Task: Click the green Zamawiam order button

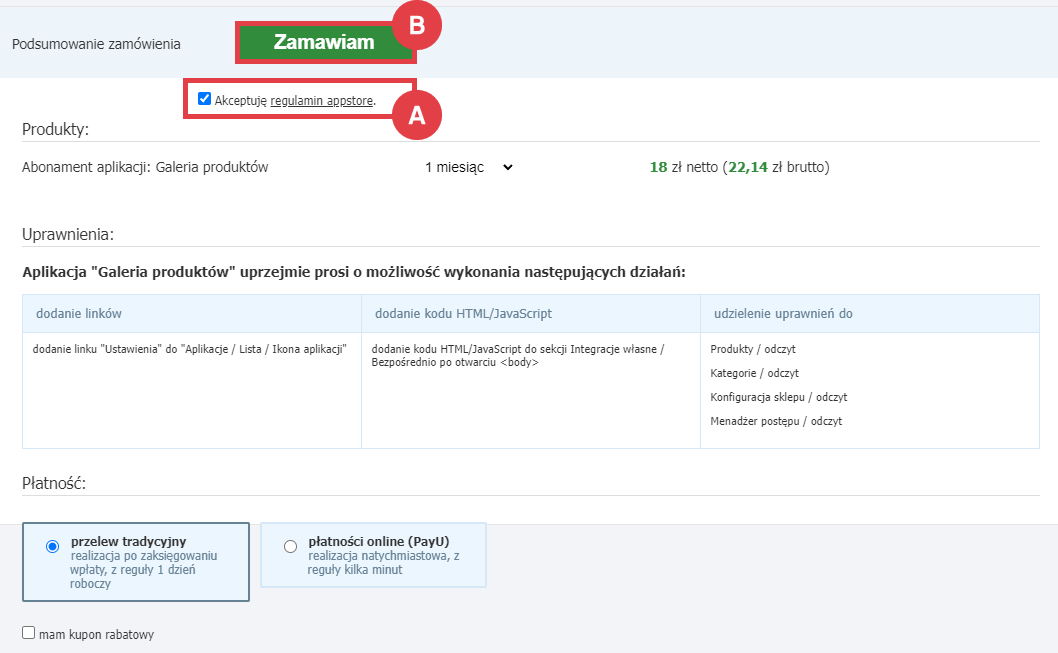Action: tap(323, 42)
